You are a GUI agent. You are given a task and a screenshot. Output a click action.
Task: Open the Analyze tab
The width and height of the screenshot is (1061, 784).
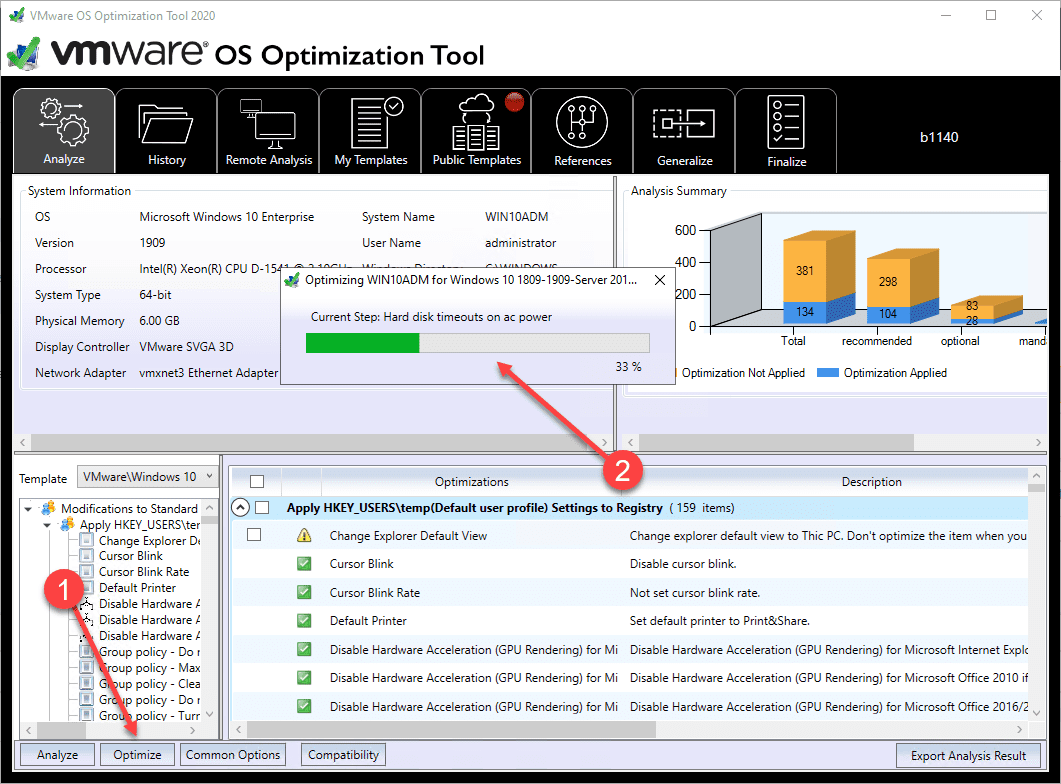pos(64,131)
